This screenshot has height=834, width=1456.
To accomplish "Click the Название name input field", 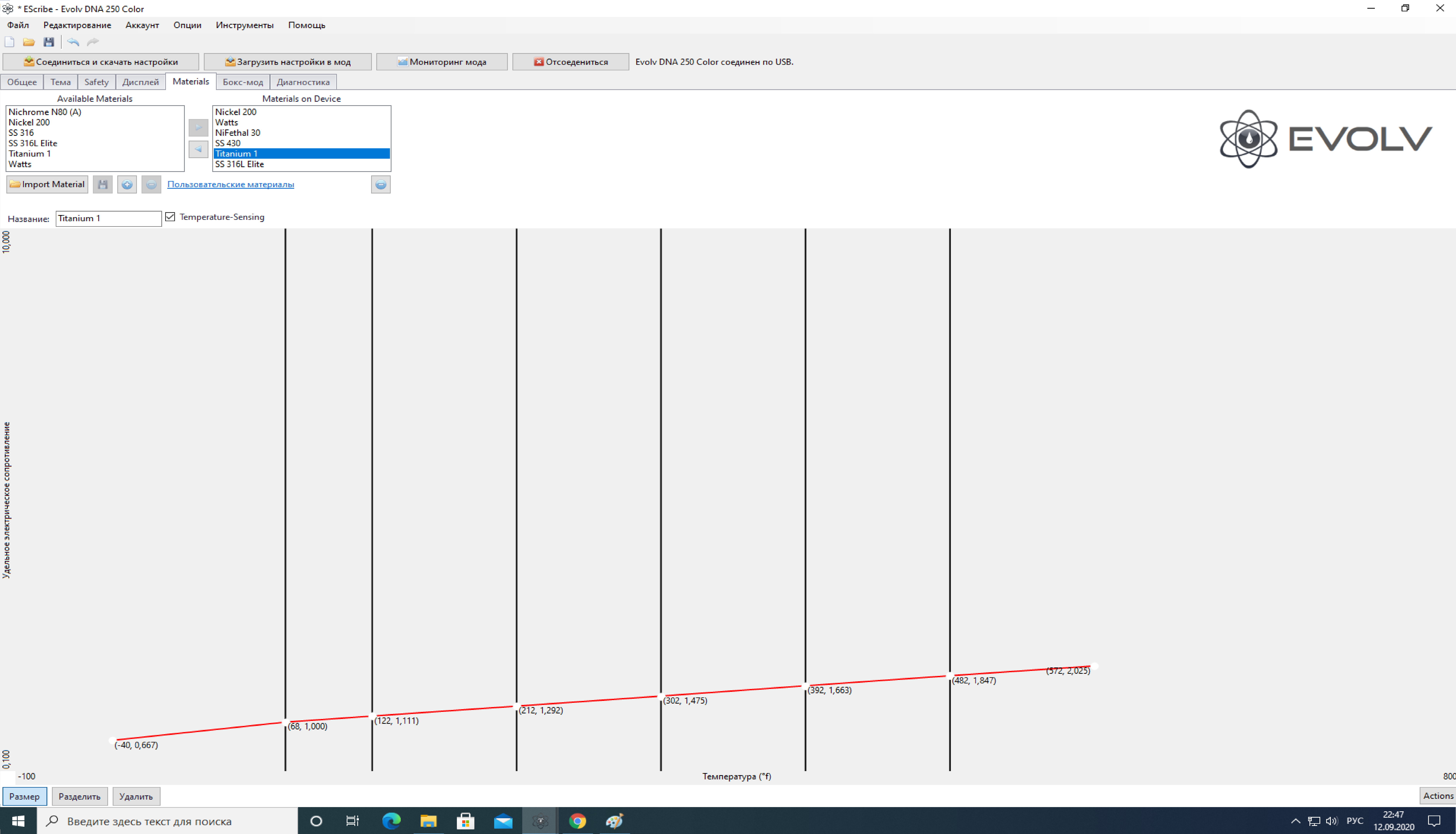I will [108, 218].
